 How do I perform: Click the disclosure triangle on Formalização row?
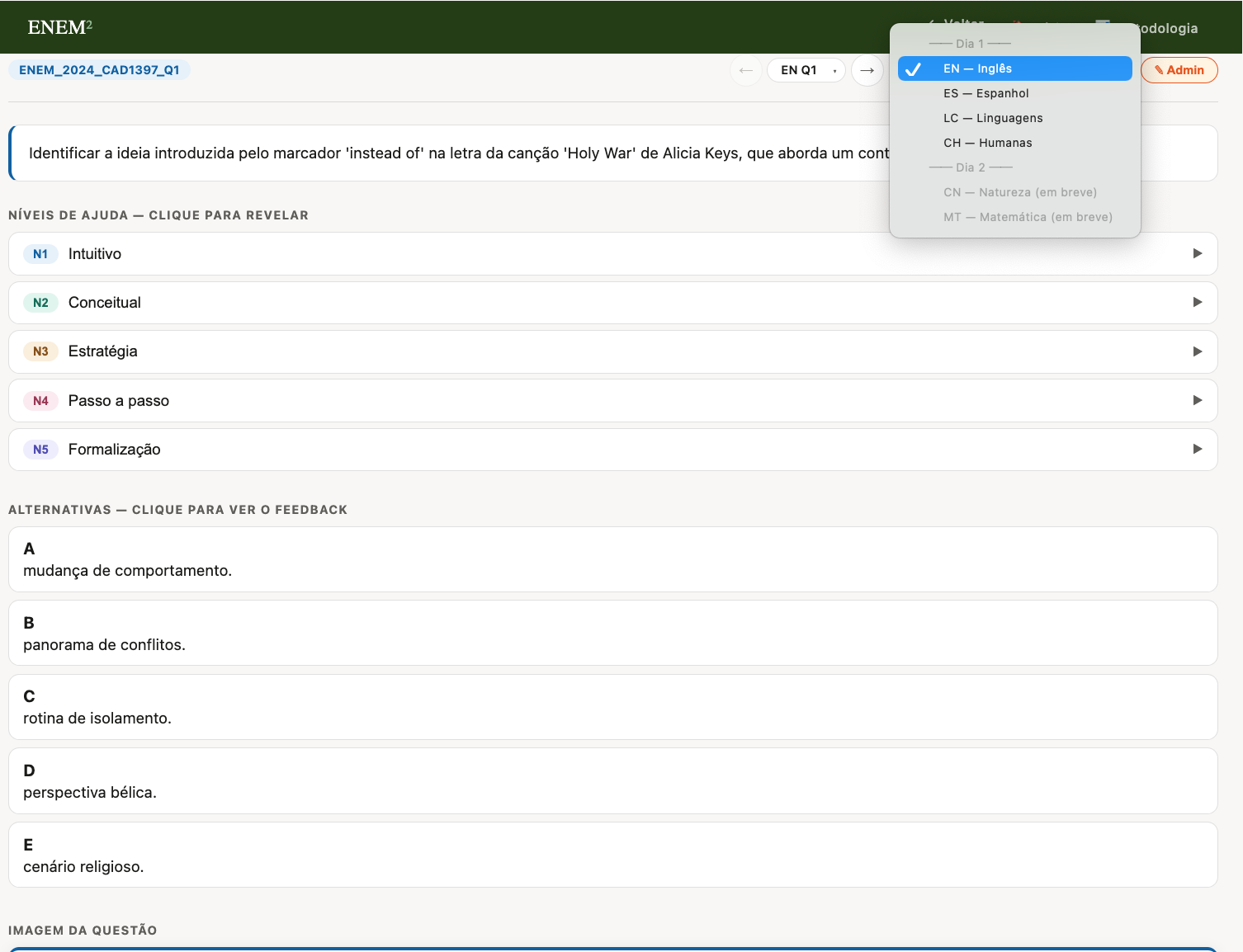click(x=1197, y=449)
